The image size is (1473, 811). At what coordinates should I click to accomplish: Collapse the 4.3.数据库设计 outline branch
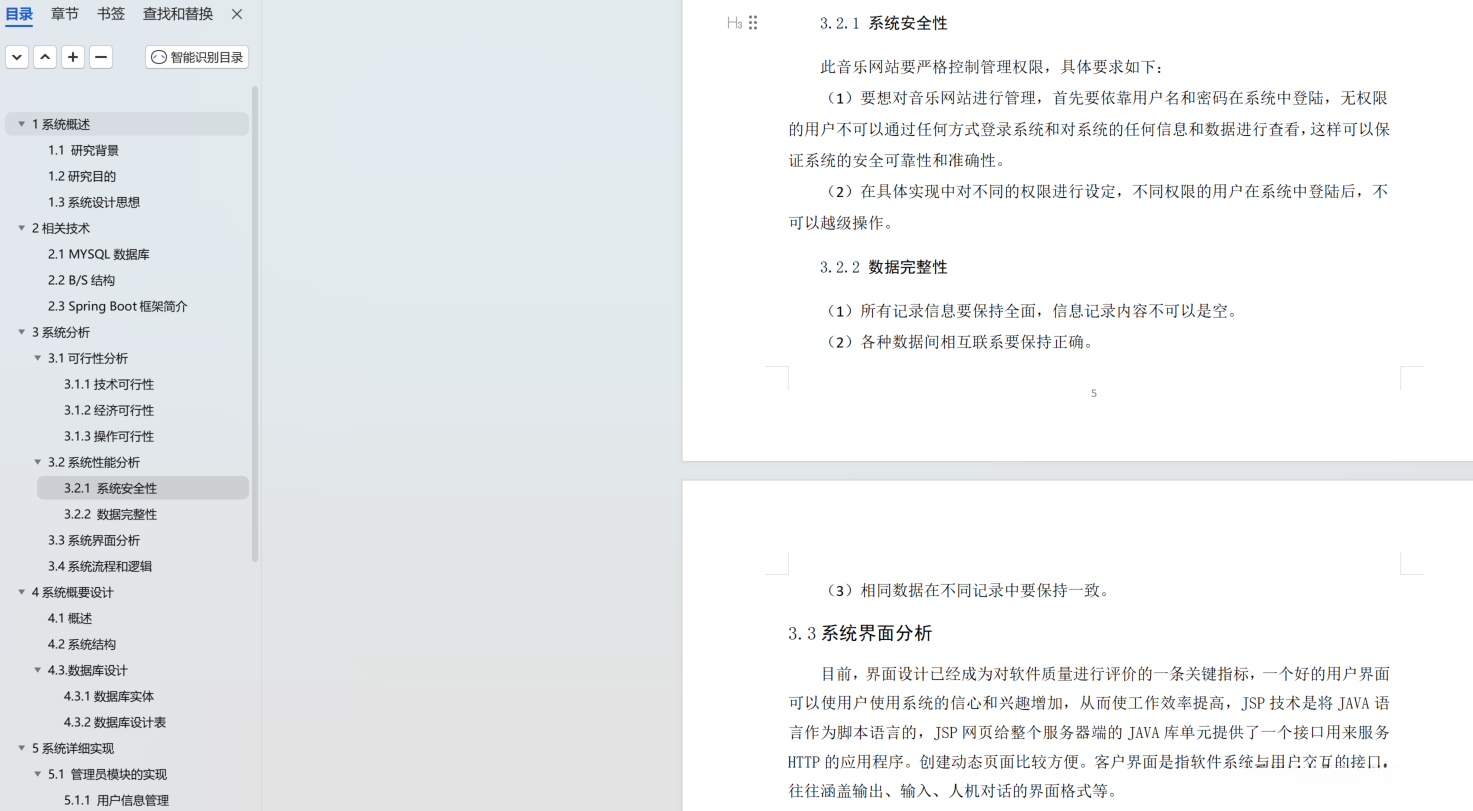[x=37, y=670]
